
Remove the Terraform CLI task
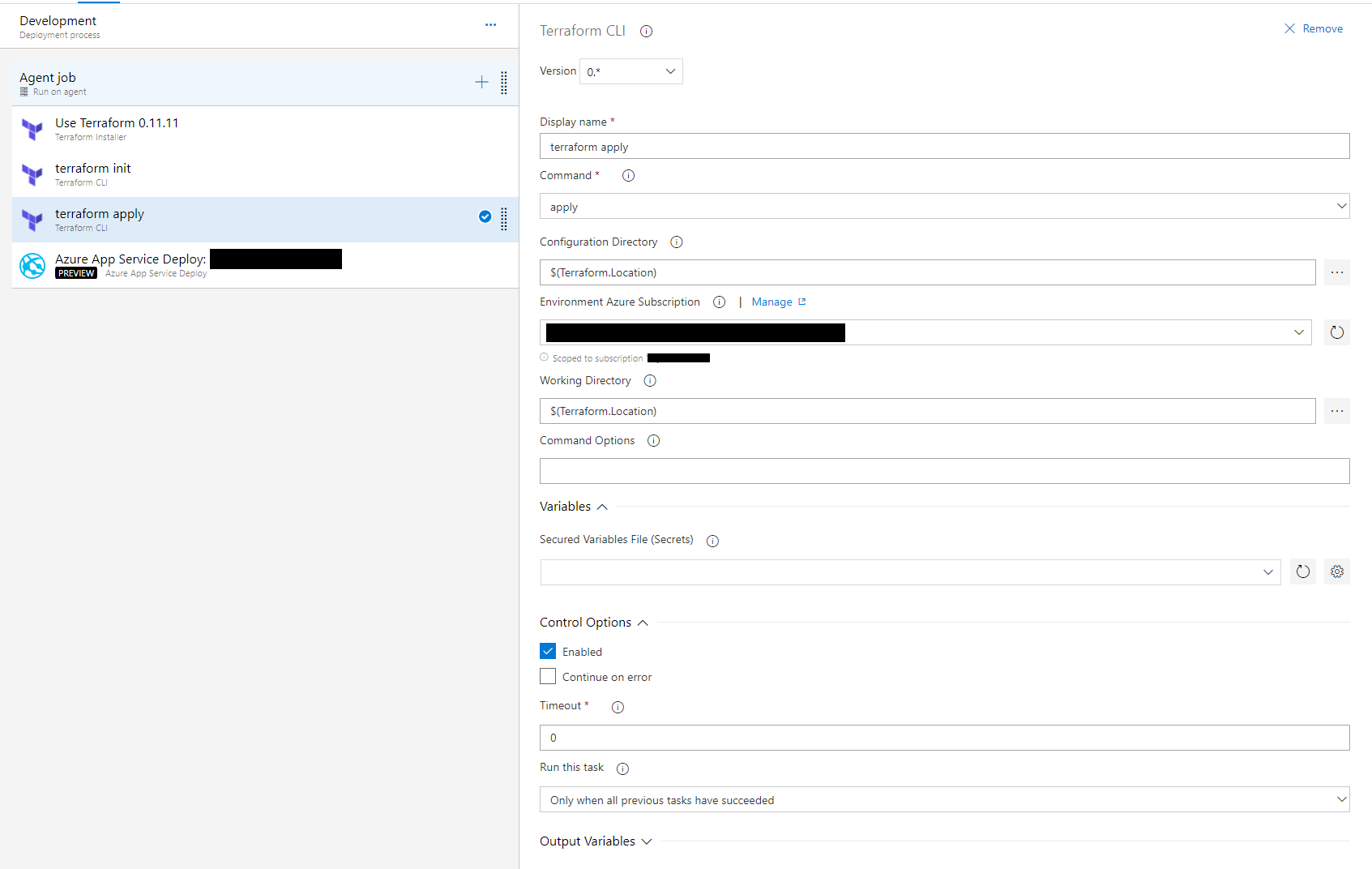[x=1314, y=28]
